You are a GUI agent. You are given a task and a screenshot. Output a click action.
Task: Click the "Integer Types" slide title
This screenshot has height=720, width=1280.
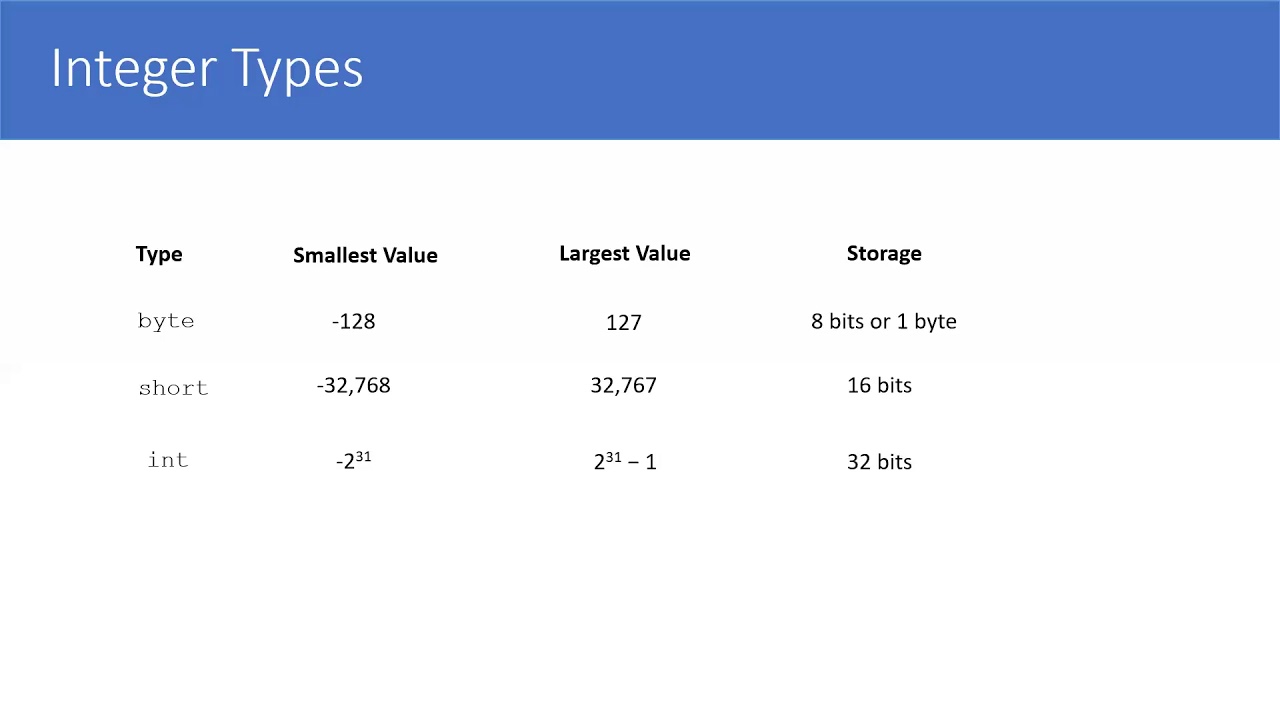207,69
